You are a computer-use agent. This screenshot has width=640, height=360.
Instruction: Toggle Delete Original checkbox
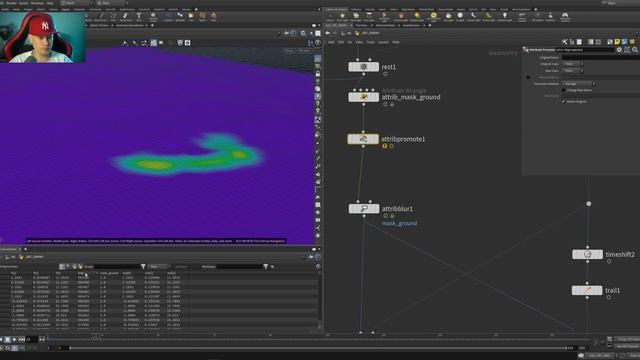click(x=564, y=101)
